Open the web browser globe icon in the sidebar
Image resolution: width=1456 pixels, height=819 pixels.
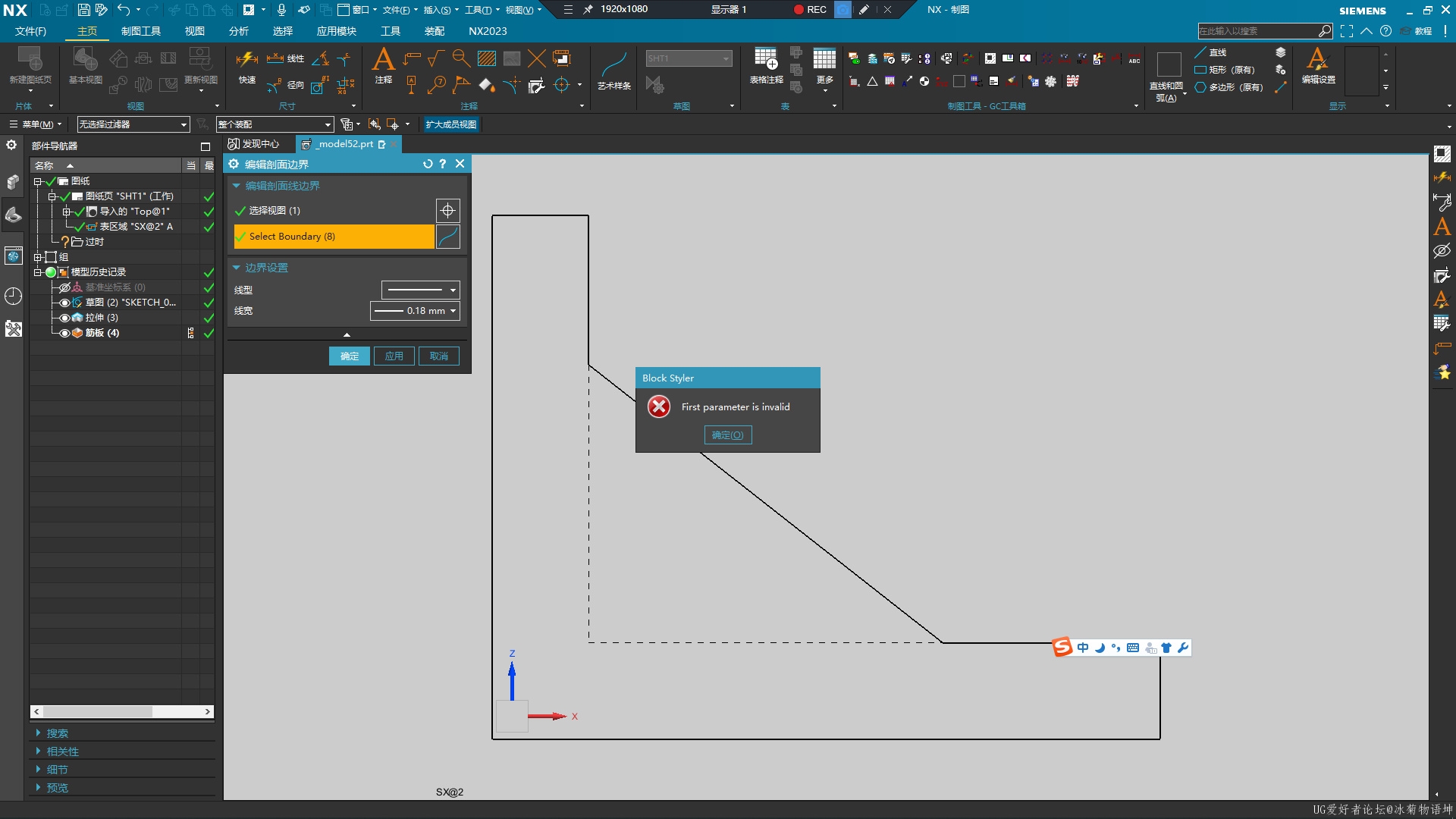coord(13,256)
